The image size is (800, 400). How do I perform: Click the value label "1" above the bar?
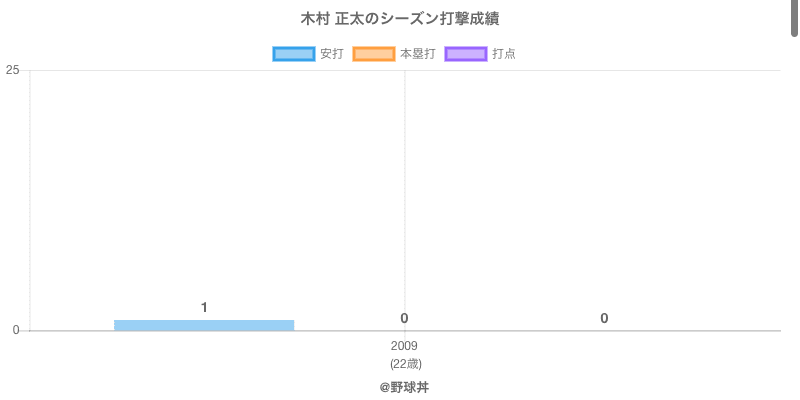[x=204, y=307]
